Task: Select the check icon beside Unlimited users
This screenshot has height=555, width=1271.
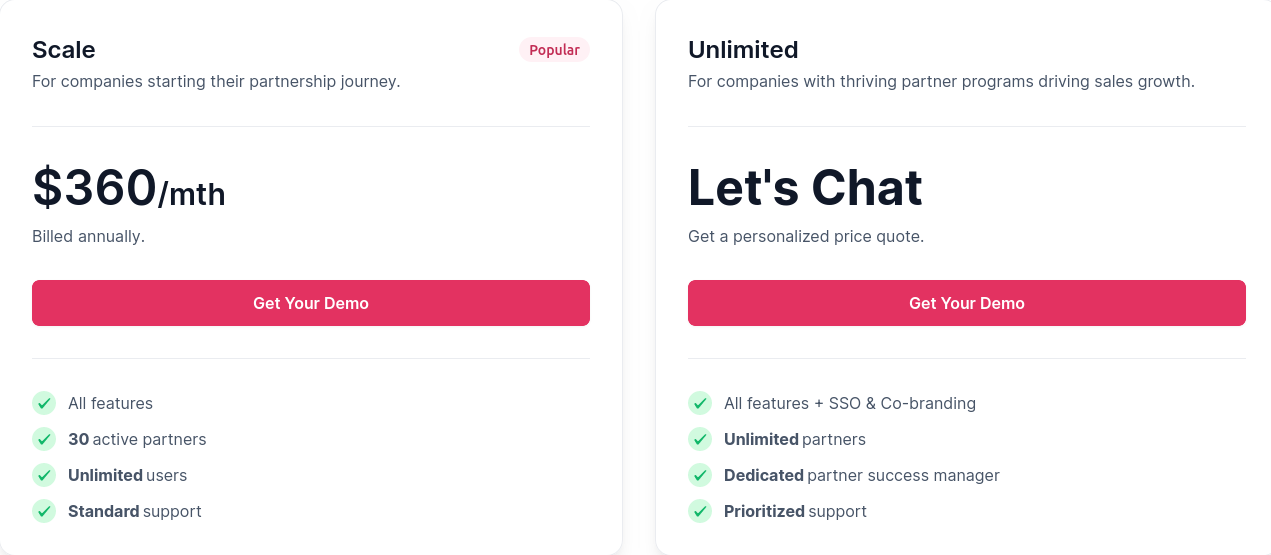Action: pyautogui.click(x=43, y=475)
